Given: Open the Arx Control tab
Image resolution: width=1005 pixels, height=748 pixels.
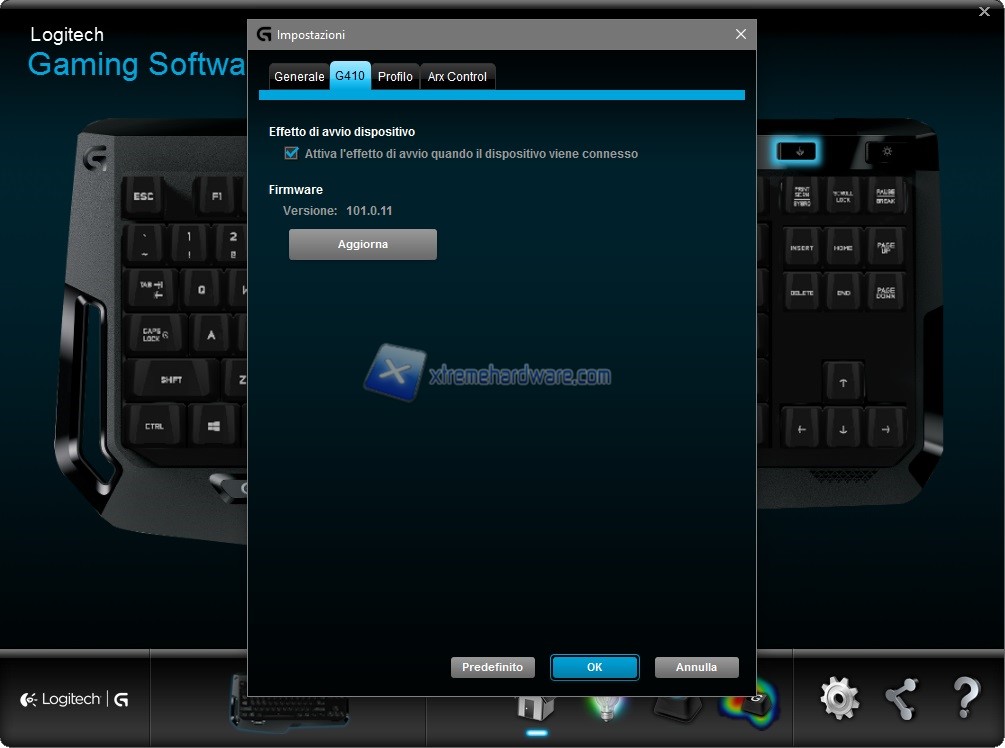Looking at the screenshot, I should pos(457,77).
